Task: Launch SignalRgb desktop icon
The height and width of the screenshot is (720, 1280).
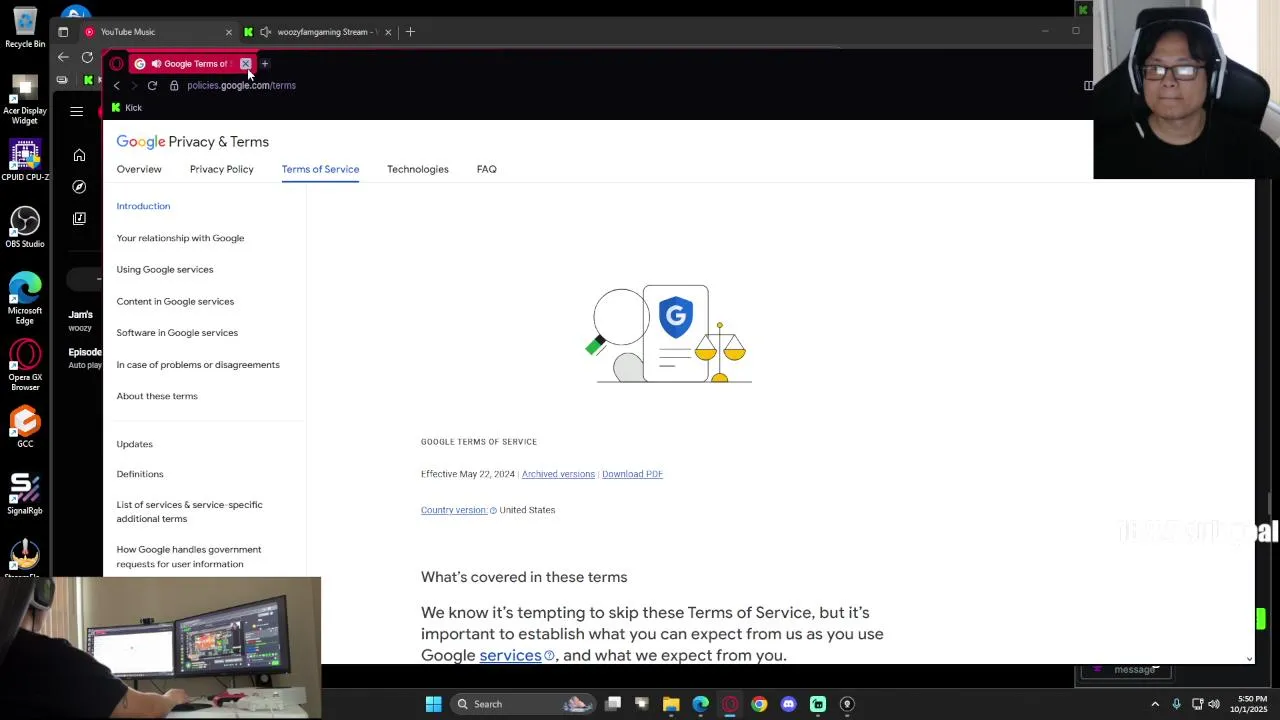Action: [x=25, y=494]
